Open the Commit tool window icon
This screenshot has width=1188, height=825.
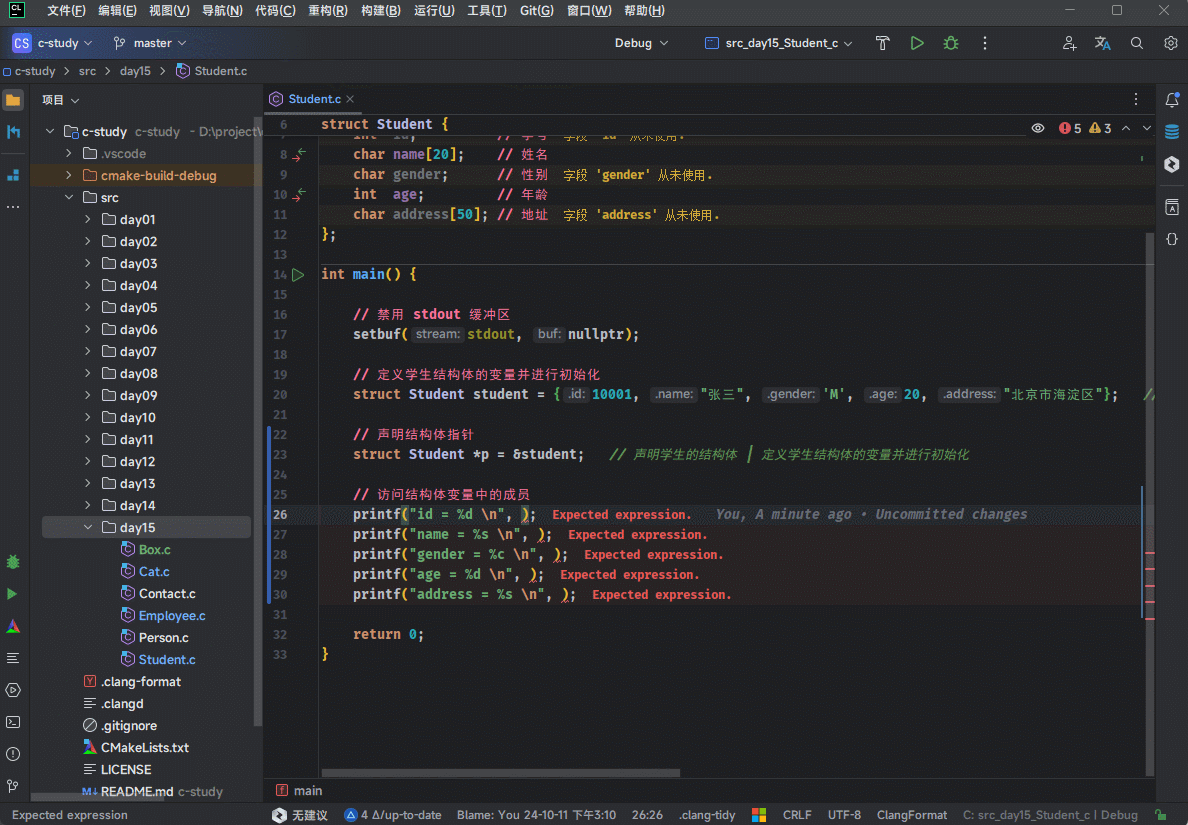click(x=13, y=132)
